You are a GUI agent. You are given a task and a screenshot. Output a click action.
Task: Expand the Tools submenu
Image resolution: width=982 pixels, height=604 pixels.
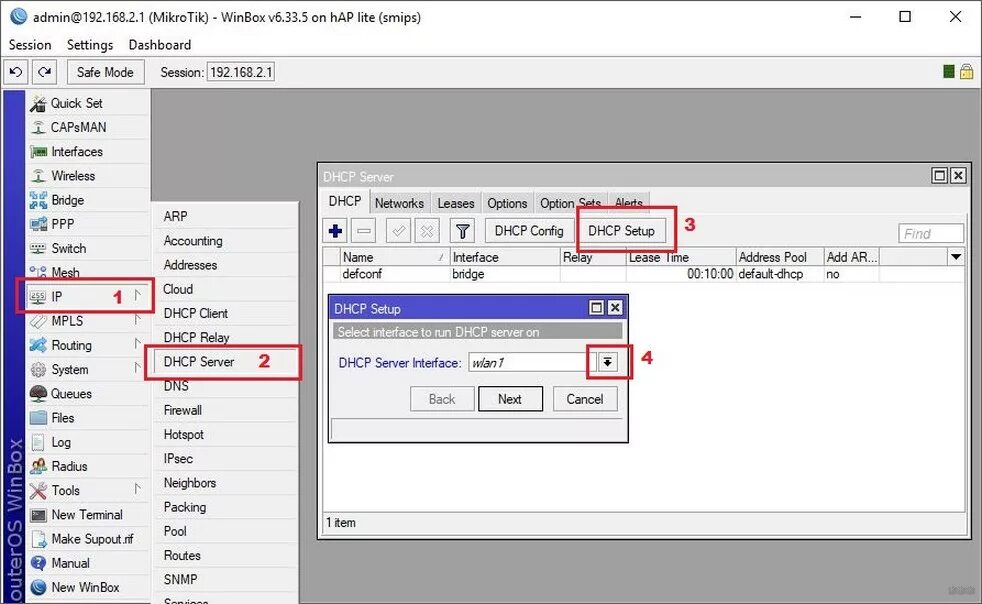[88, 491]
